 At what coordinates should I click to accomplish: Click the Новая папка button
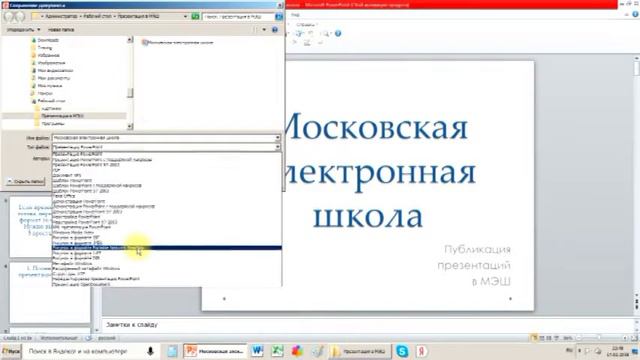61,30
